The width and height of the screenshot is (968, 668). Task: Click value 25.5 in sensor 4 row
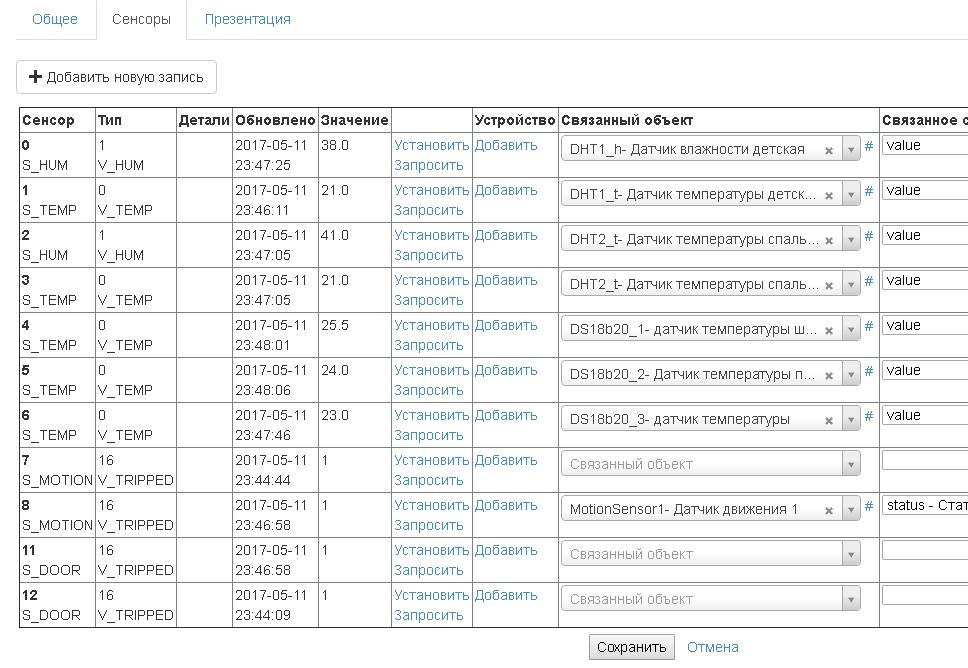click(335, 325)
